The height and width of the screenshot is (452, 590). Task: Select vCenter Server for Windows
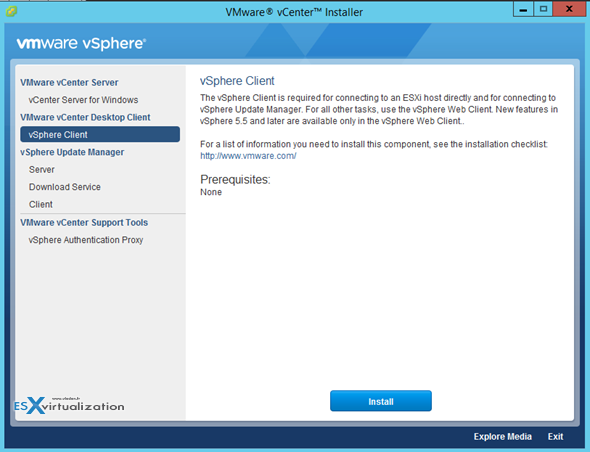click(x=83, y=100)
